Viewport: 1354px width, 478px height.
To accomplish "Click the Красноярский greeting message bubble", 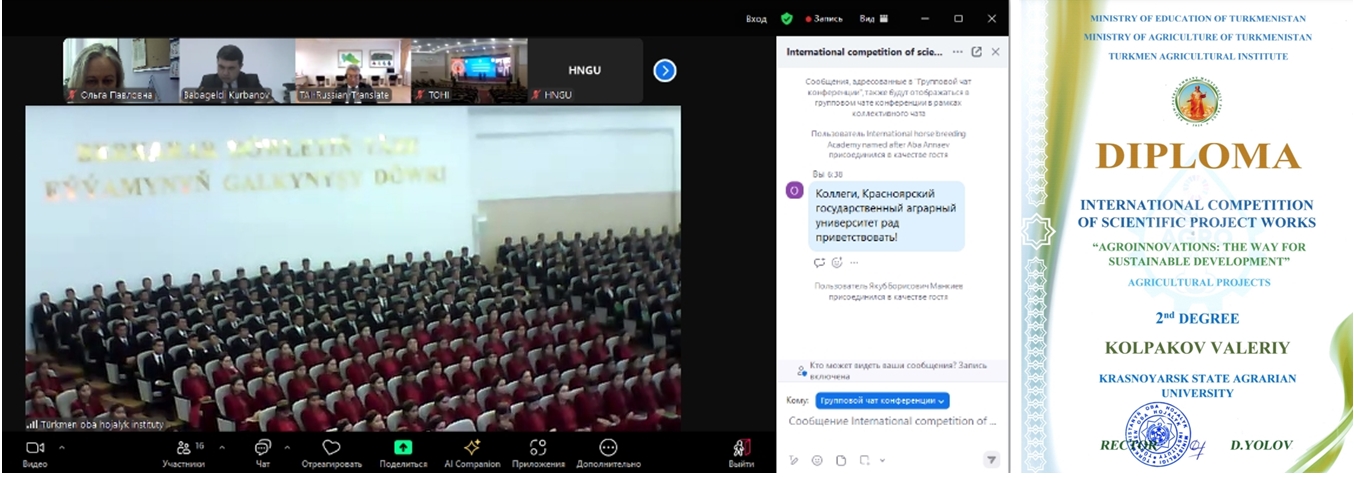I will (x=887, y=216).
